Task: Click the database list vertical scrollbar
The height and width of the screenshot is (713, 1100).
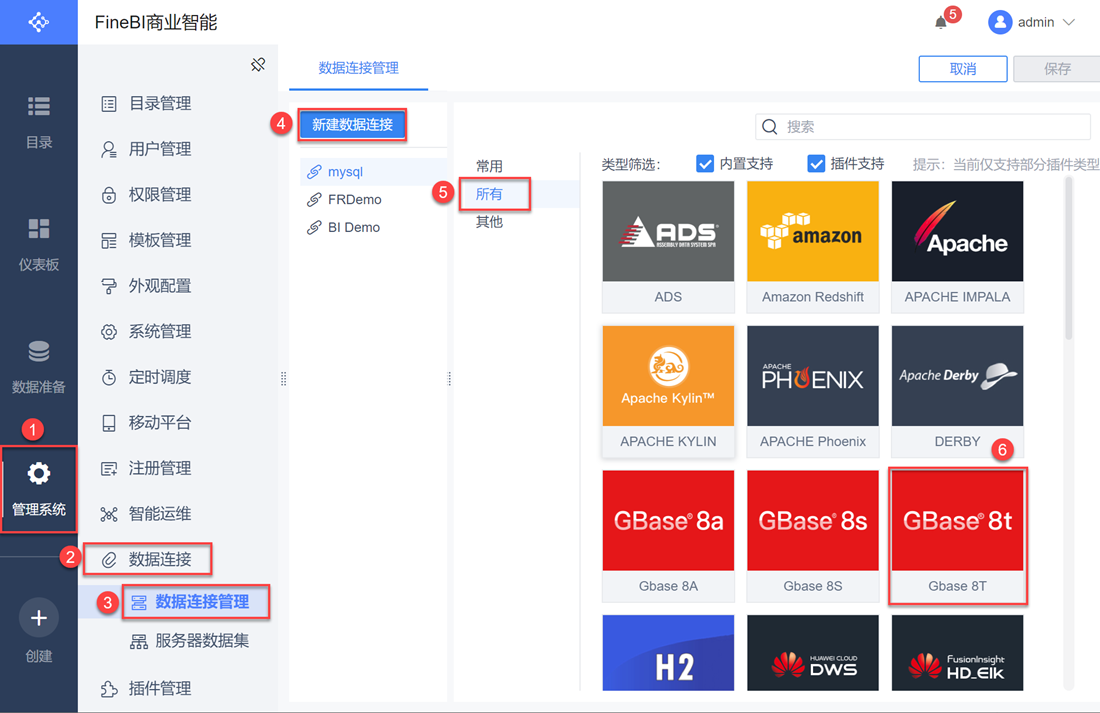Action: tap(1068, 258)
